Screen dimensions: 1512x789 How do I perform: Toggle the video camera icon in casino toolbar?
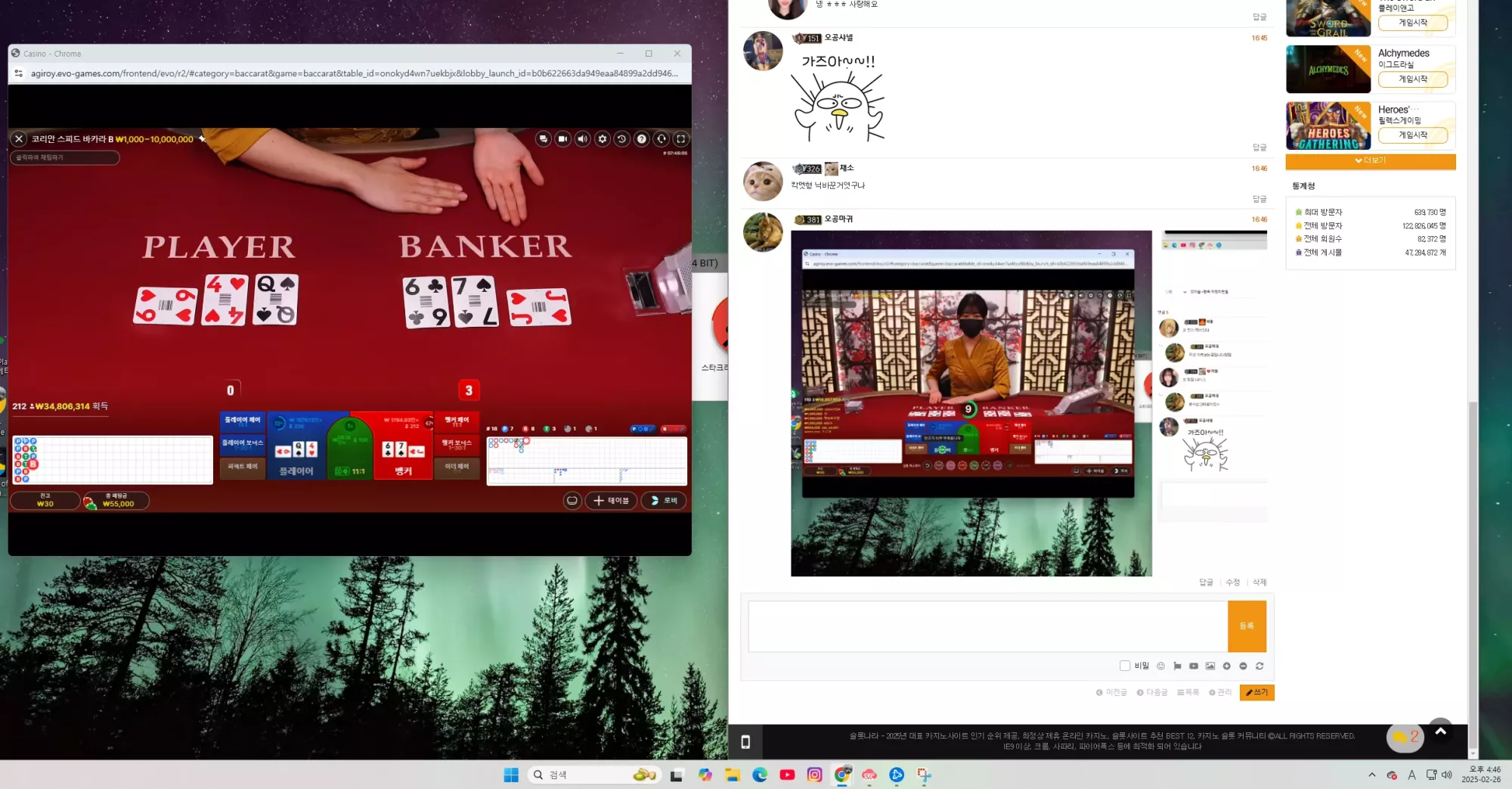(x=562, y=139)
